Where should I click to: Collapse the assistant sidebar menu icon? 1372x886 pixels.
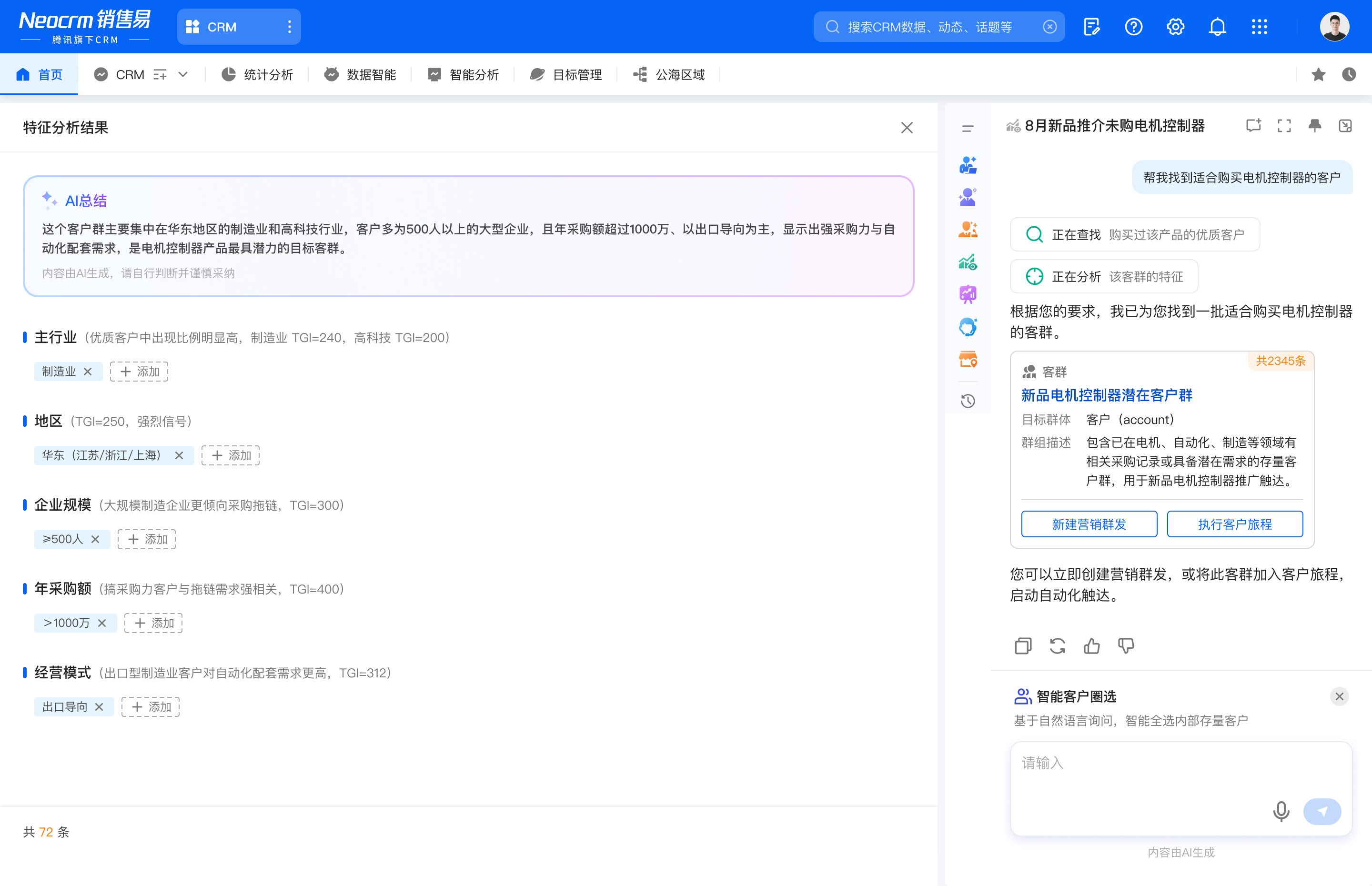tap(968, 128)
